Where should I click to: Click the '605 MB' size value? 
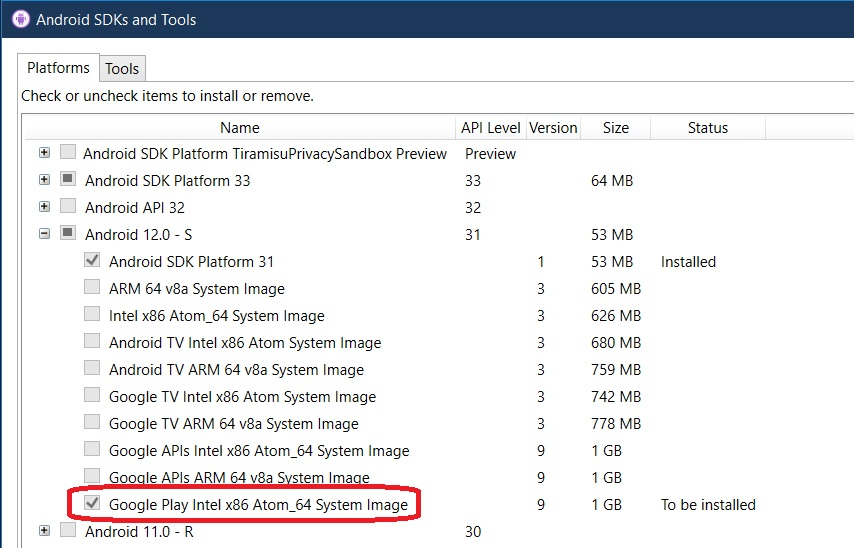(616, 289)
